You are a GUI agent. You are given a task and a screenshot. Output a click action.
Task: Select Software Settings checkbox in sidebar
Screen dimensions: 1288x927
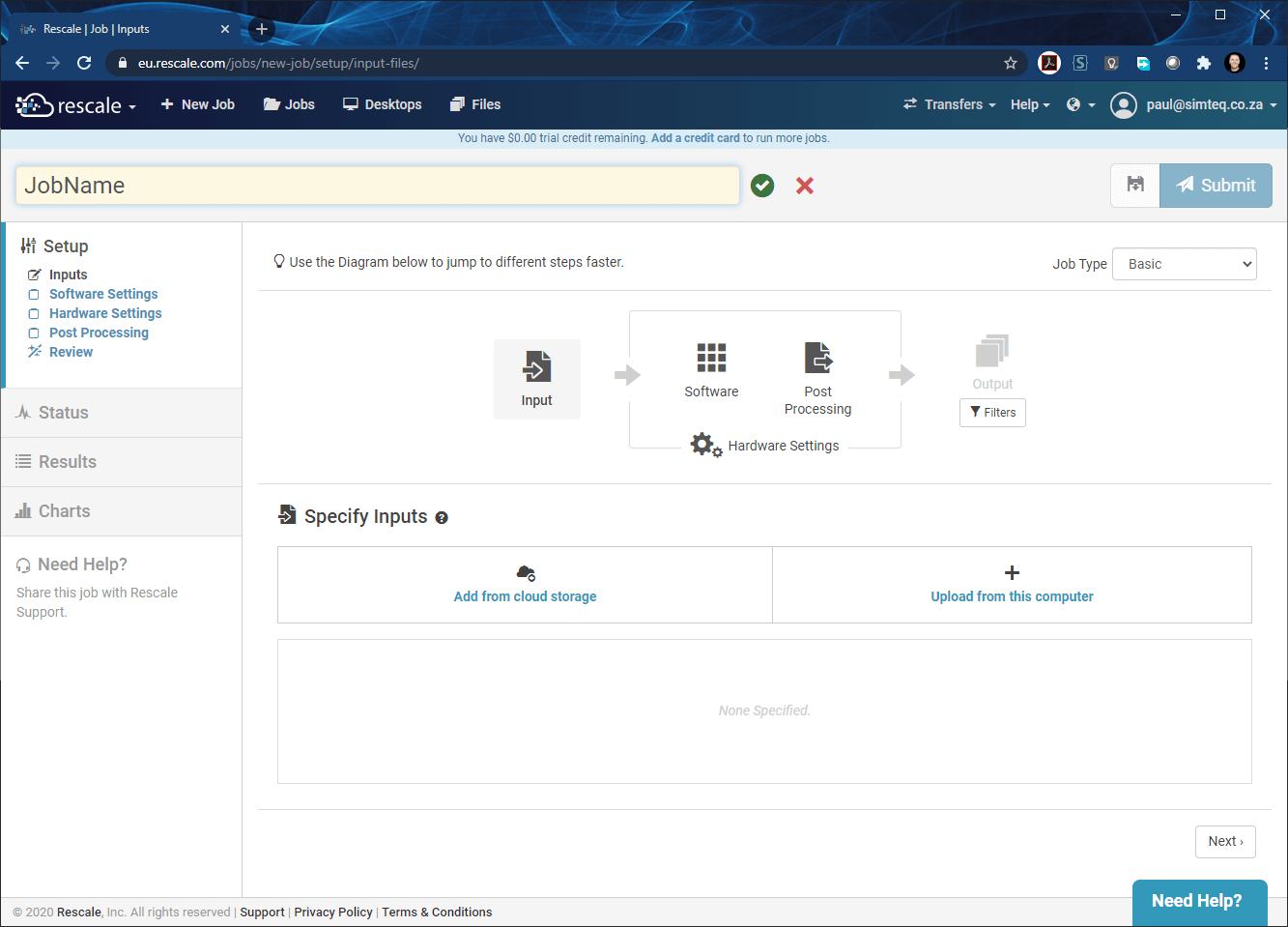(x=34, y=295)
